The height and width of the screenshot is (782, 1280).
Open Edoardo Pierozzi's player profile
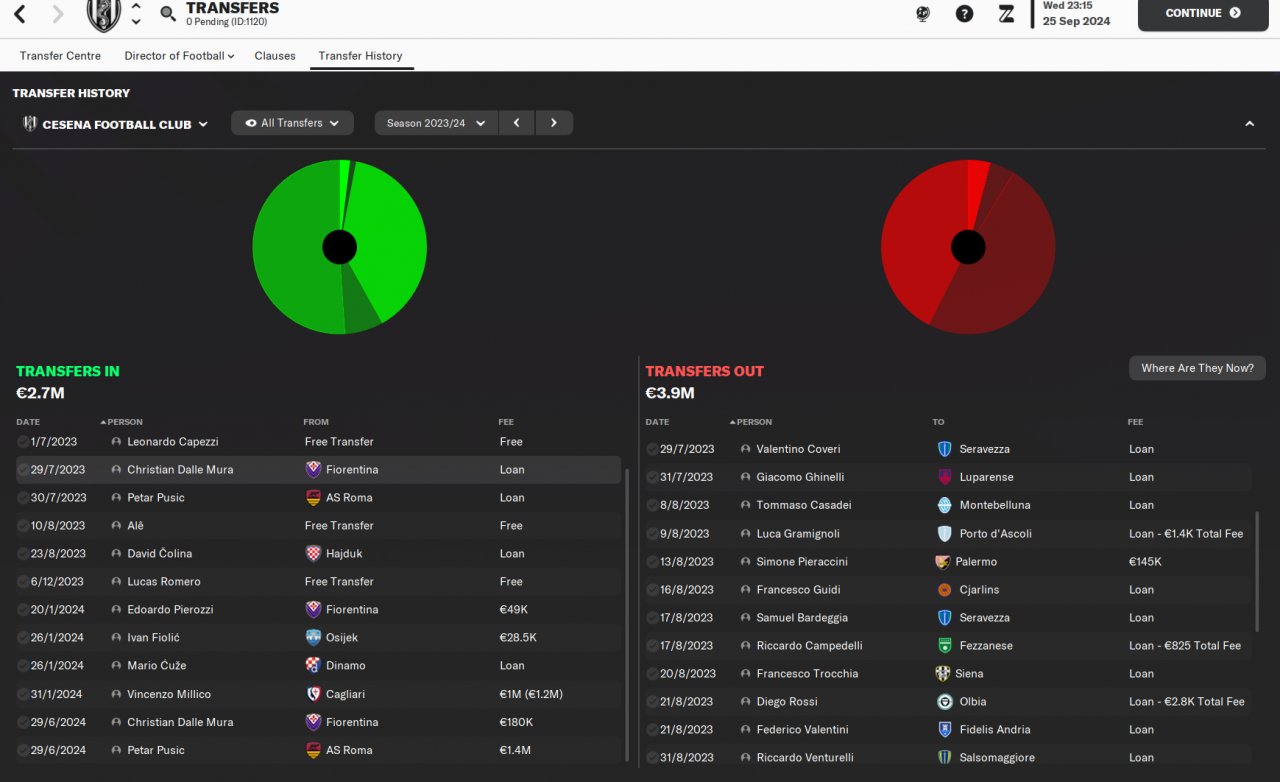click(x=170, y=609)
